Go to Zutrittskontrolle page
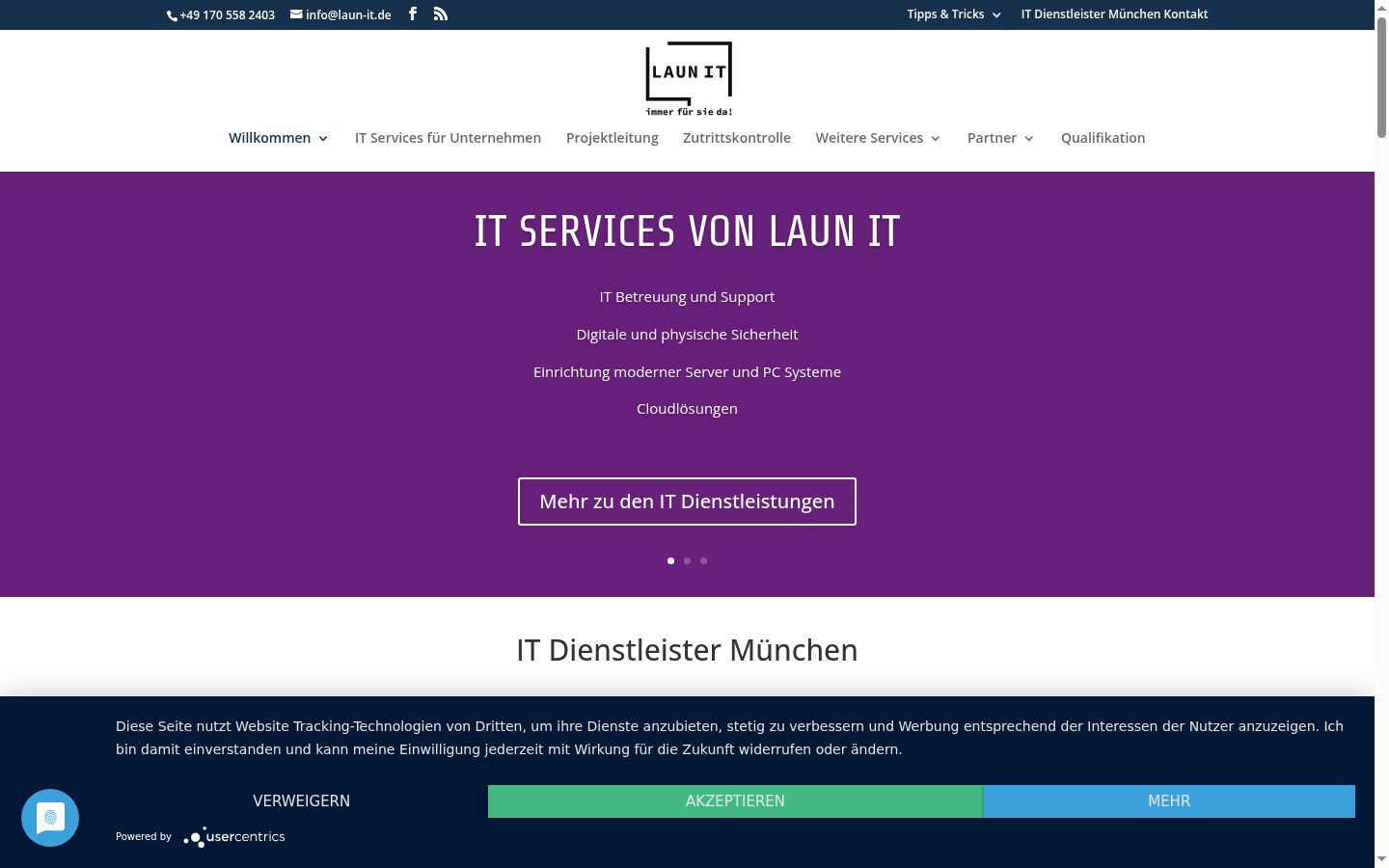 pyautogui.click(x=737, y=138)
